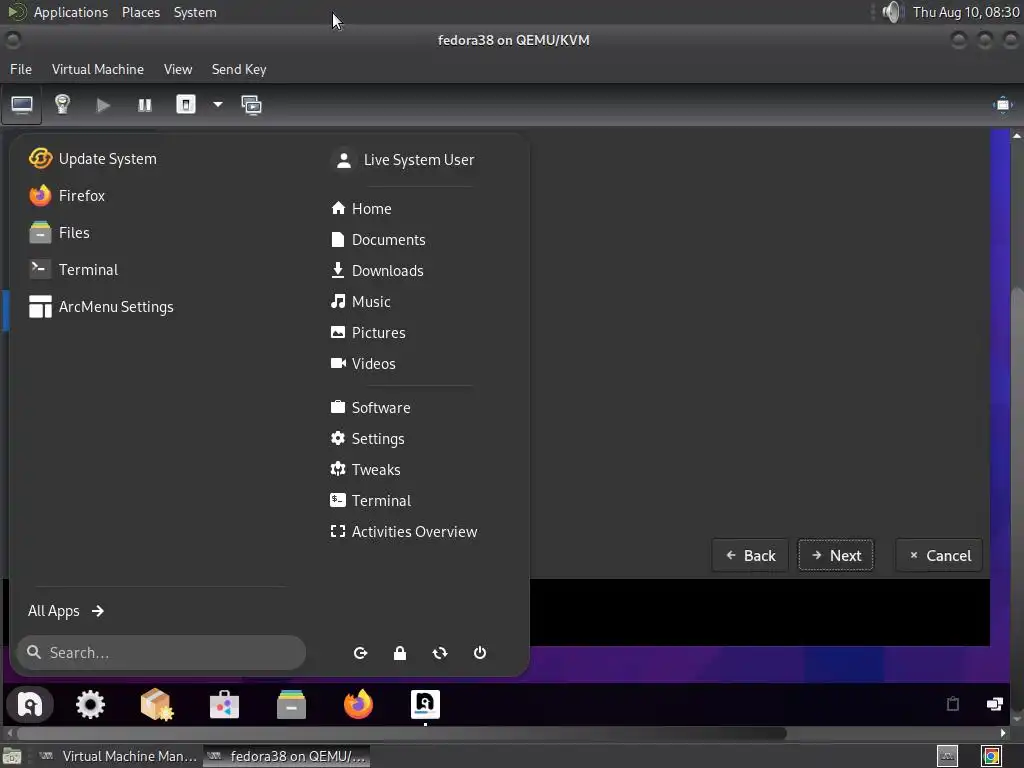Open the manage snapshots toolbar icon
The height and width of the screenshot is (768, 1024).
[251, 105]
